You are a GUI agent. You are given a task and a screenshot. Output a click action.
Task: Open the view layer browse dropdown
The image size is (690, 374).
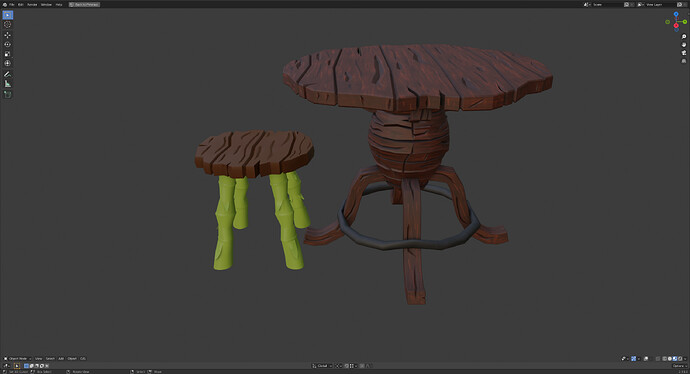click(641, 4)
